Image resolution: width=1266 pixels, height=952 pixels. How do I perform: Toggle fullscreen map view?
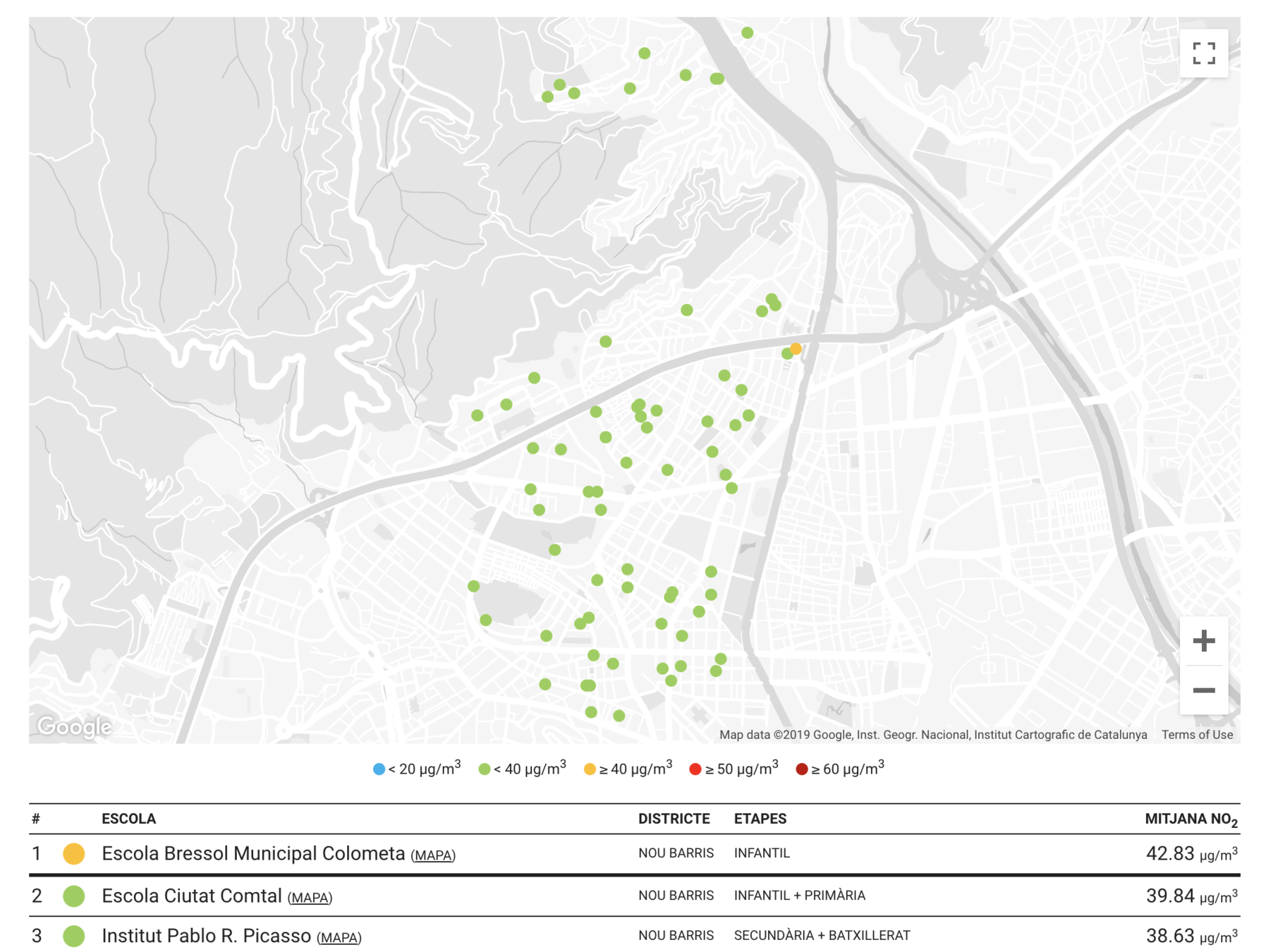point(1203,53)
